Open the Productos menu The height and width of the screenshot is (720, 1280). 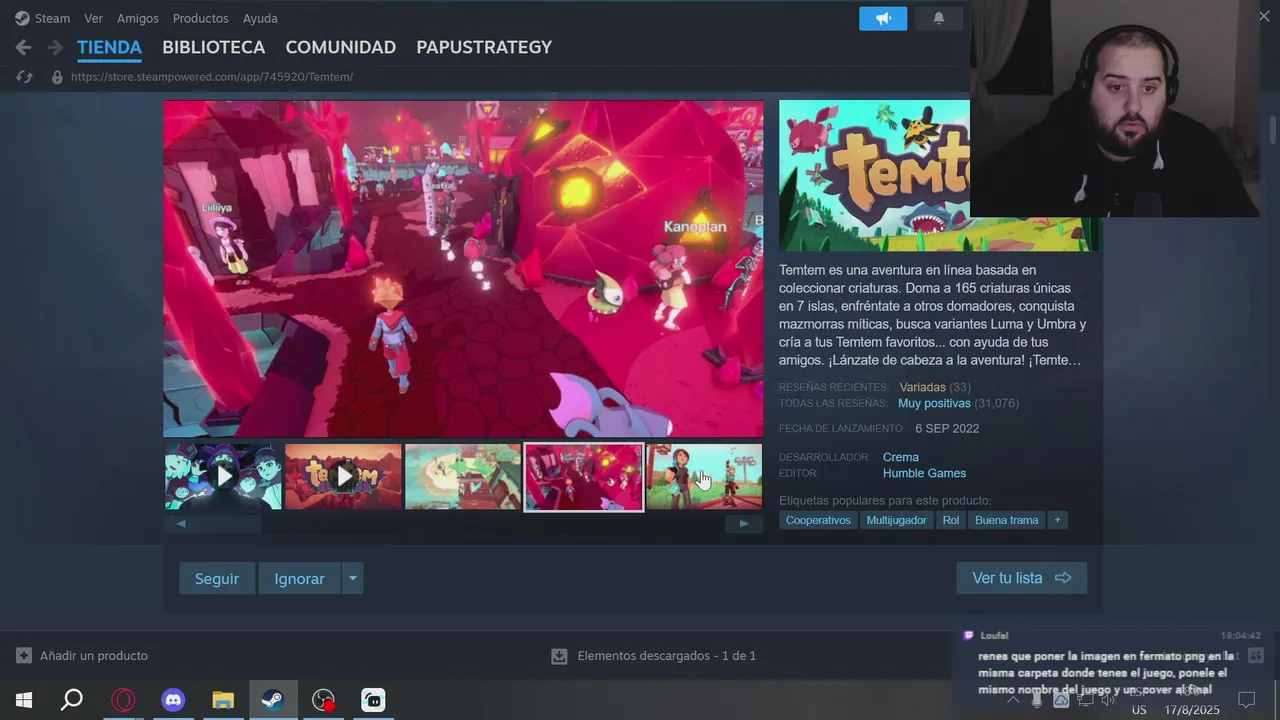[x=200, y=18]
